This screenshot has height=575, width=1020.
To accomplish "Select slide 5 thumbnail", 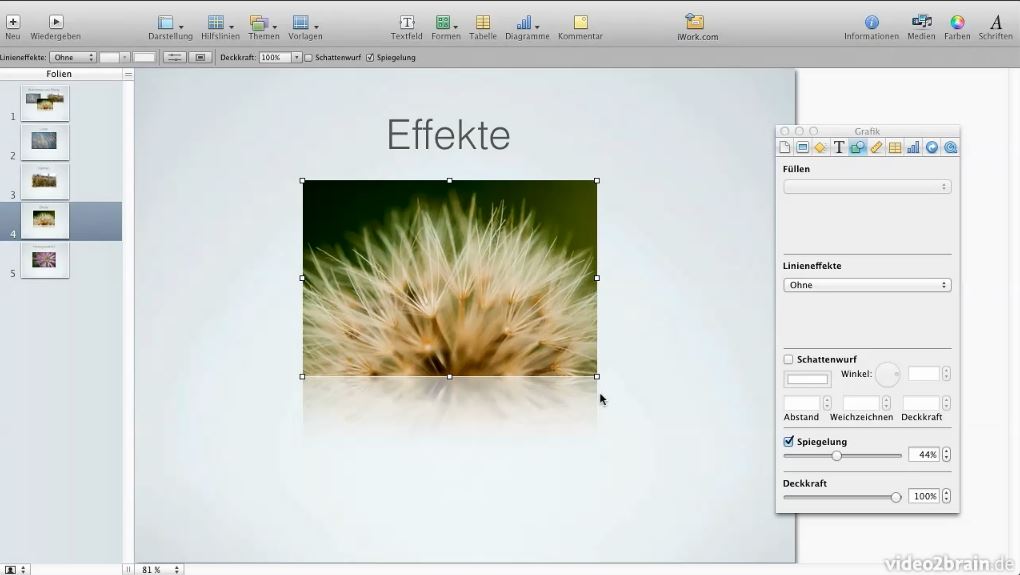I will click(x=45, y=260).
